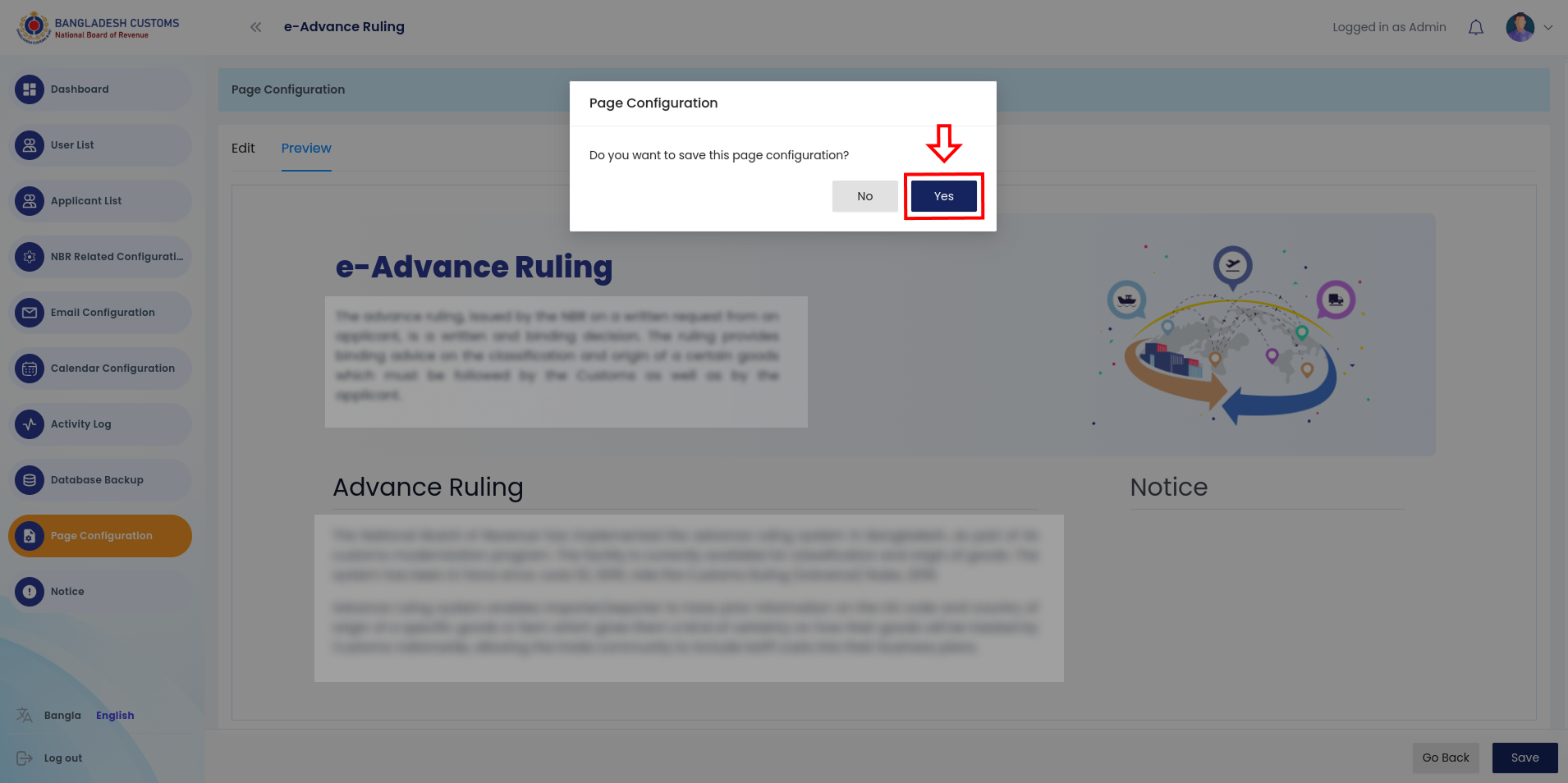This screenshot has height=783, width=1568.
Task: Click the Bangladesh Customs logo
Action: tap(98, 27)
